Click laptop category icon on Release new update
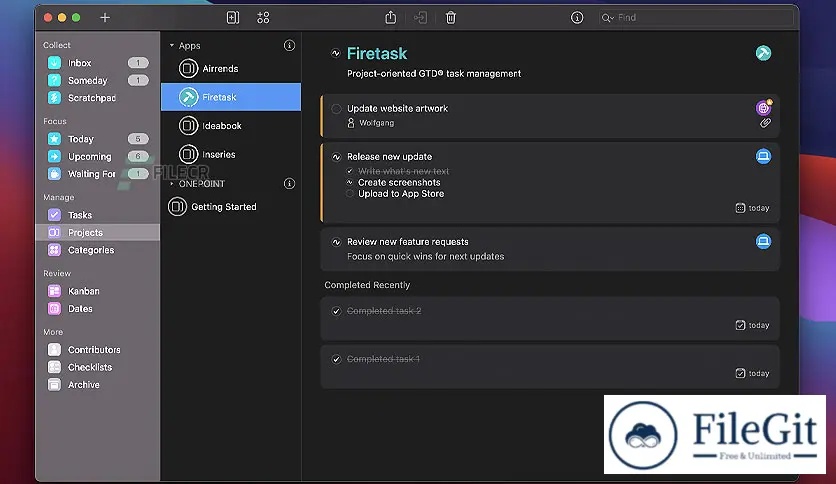The height and width of the screenshot is (484, 836). coord(763,156)
